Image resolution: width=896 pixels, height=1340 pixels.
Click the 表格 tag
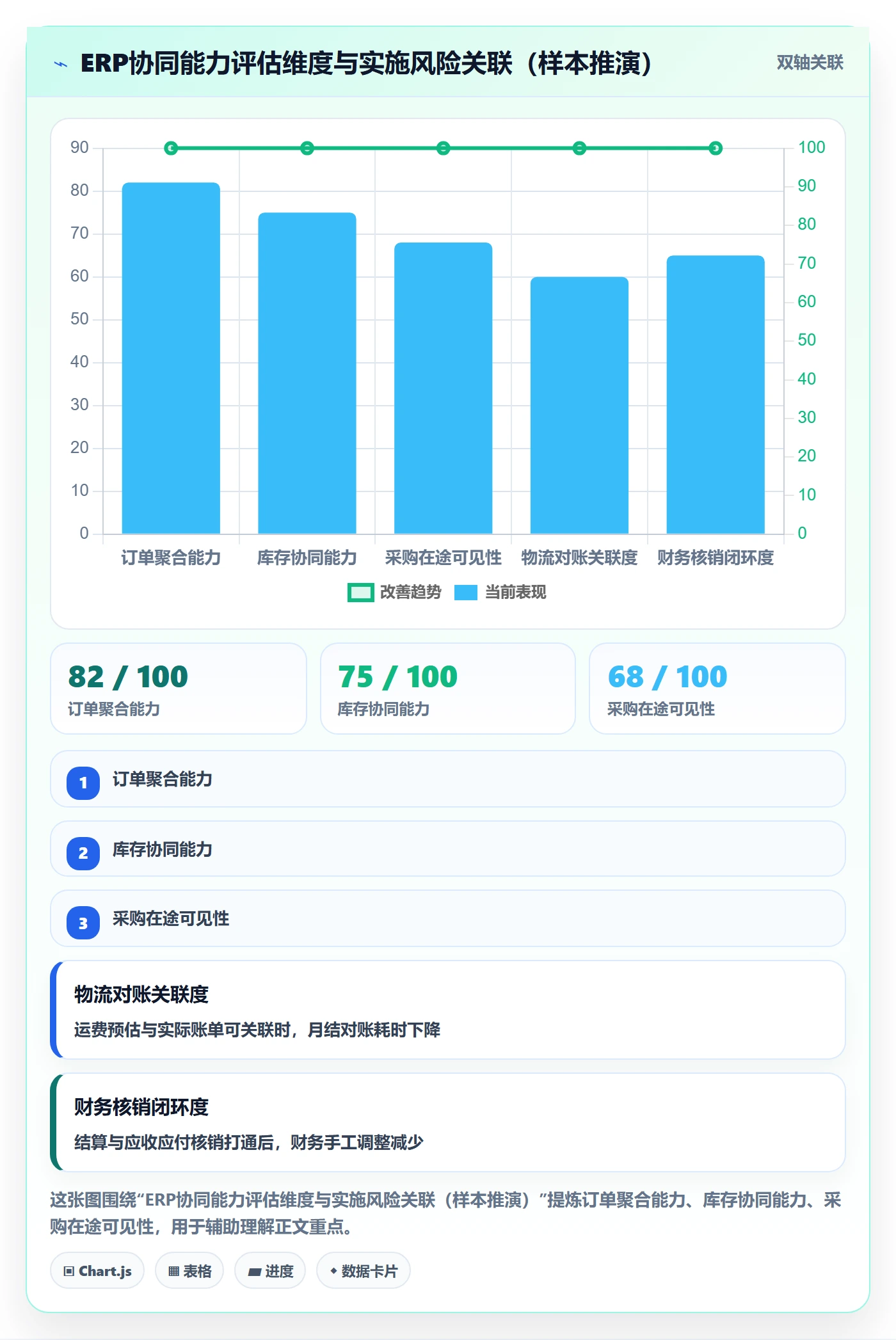(189, 1271)
